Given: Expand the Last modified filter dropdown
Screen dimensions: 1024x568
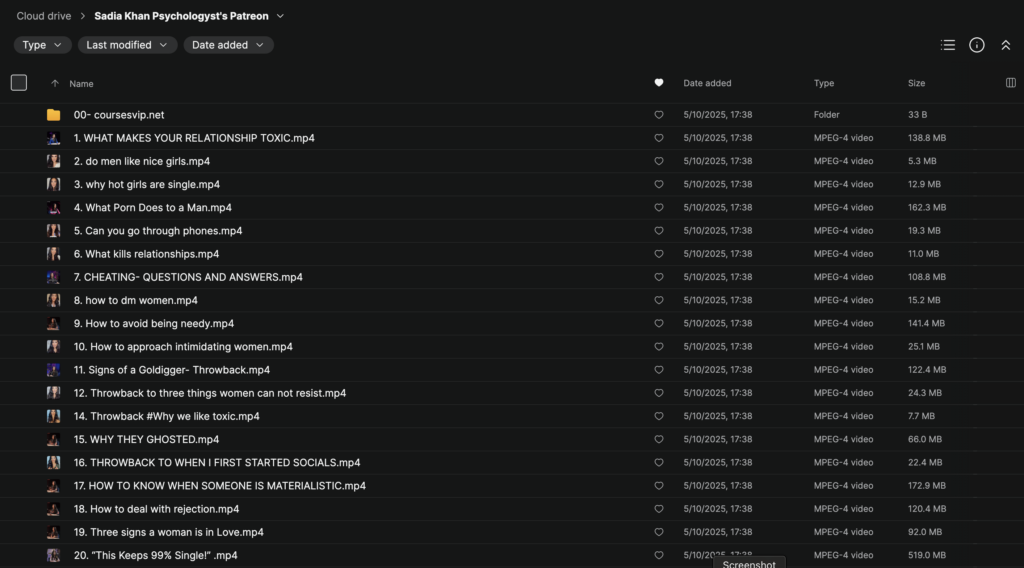Looking at the screenshot, I should tap(126, 45).
